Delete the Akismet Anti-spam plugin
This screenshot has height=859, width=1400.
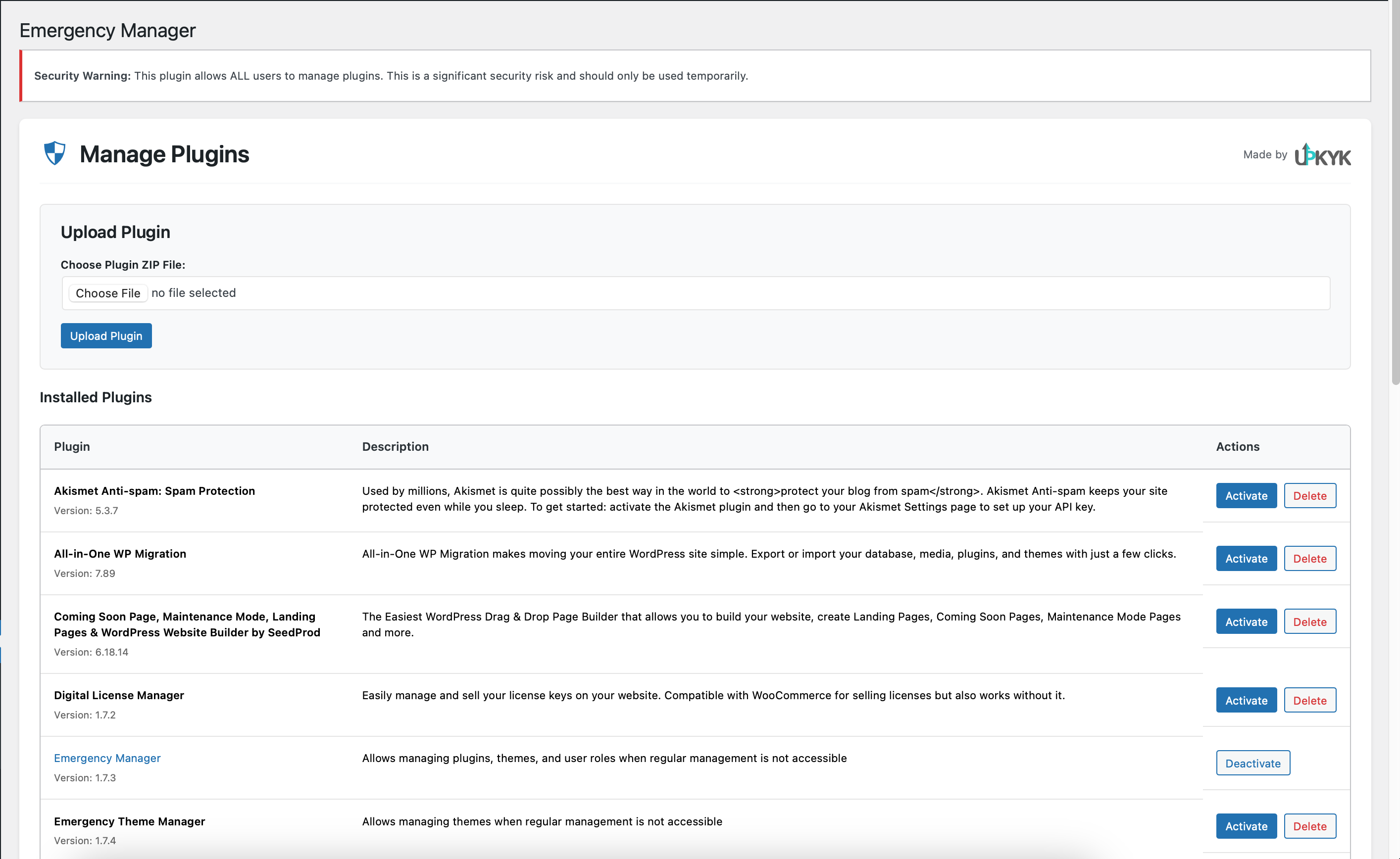[1309, 495]
